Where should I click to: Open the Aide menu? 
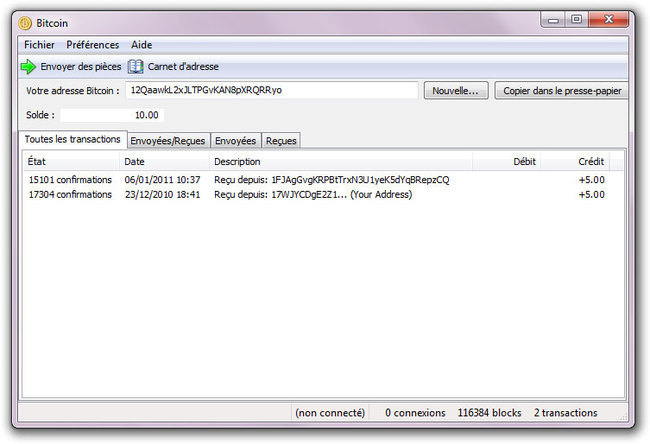(x=141, y=45)
